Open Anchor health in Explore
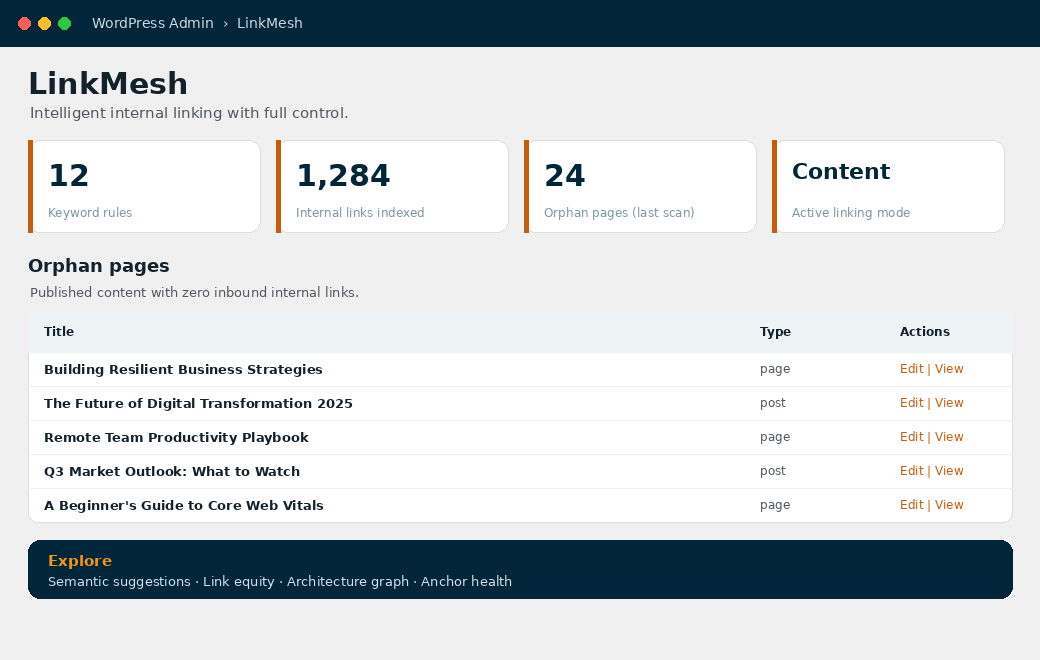This screenshot has width=1040, height=660. (466, 581)
